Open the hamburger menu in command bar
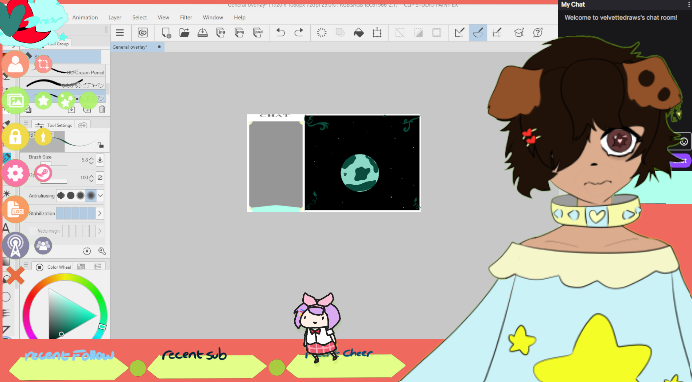 tap(120, 33)
